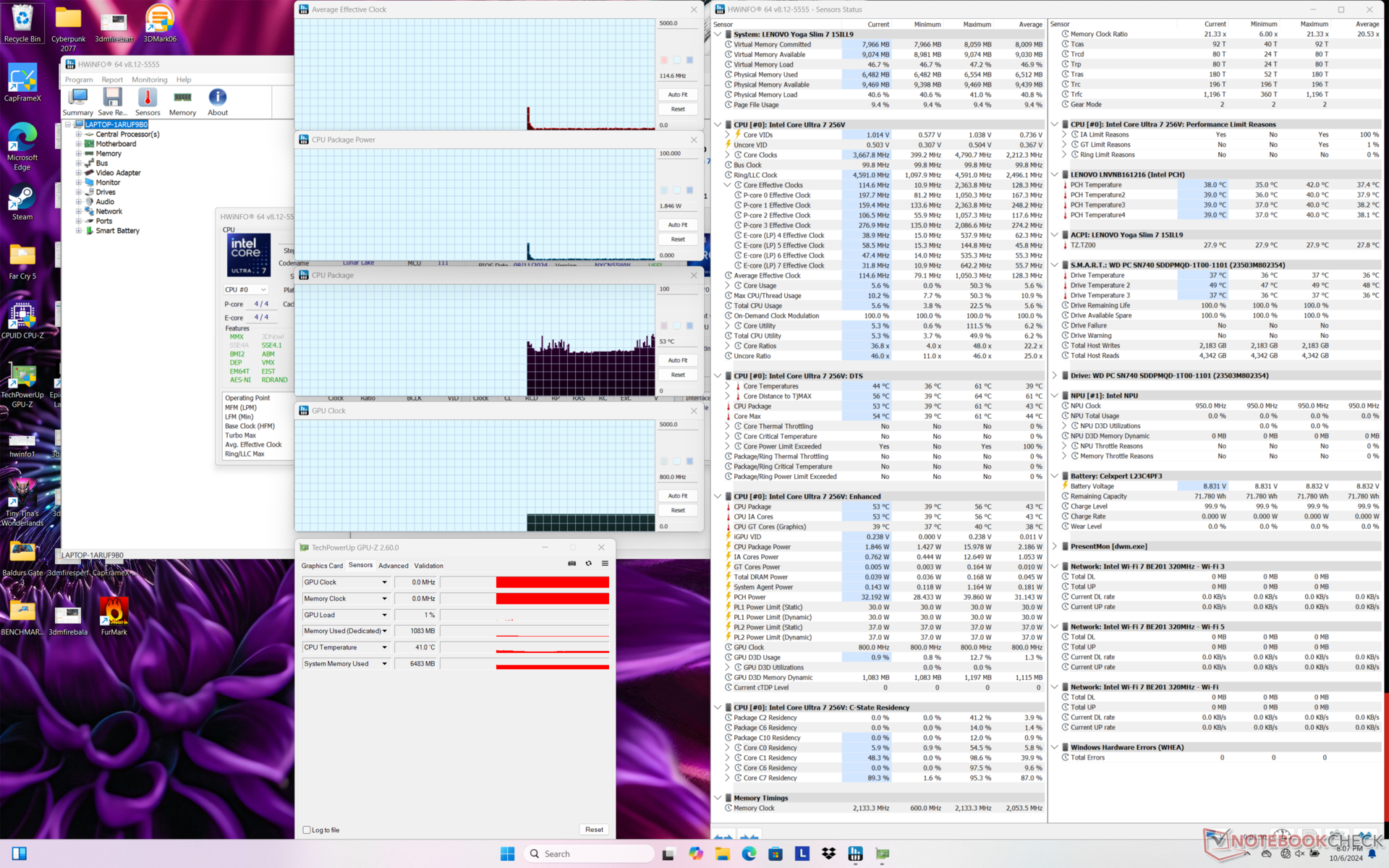1389x868 pixels.
Task: Switch to HWiNFO via taskbar icon
Action: coord(856,854)
